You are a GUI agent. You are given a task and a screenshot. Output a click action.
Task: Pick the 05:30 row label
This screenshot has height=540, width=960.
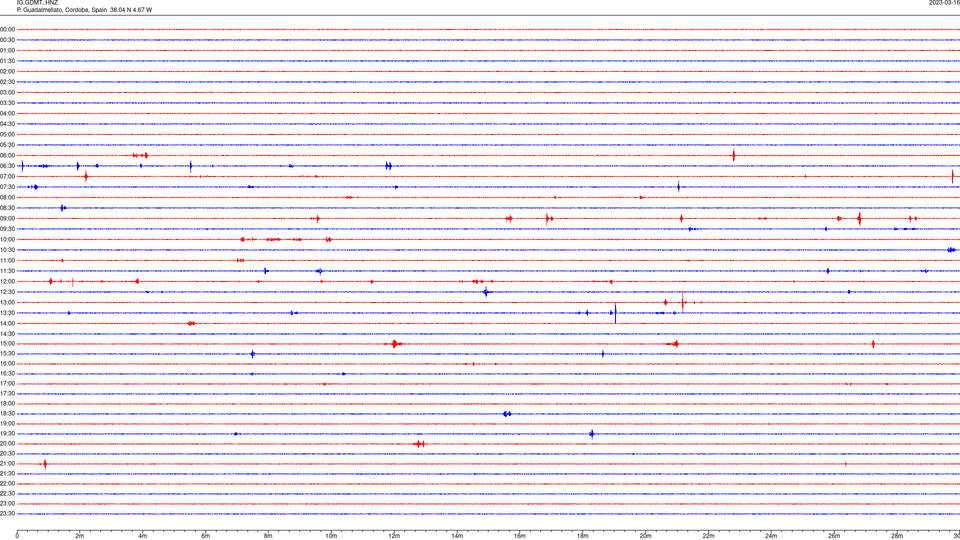[7, 145]
